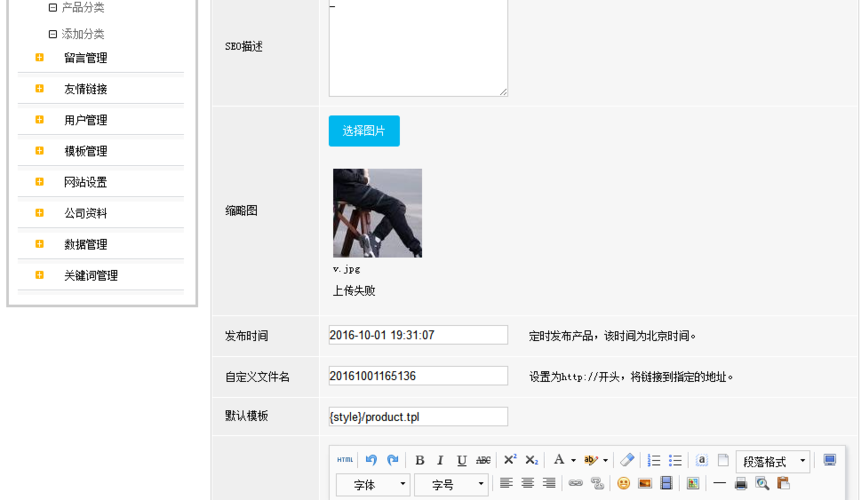Open the 段落格式 paragraph format dropdown
The image size is (861, 500).
click(773, 461)
